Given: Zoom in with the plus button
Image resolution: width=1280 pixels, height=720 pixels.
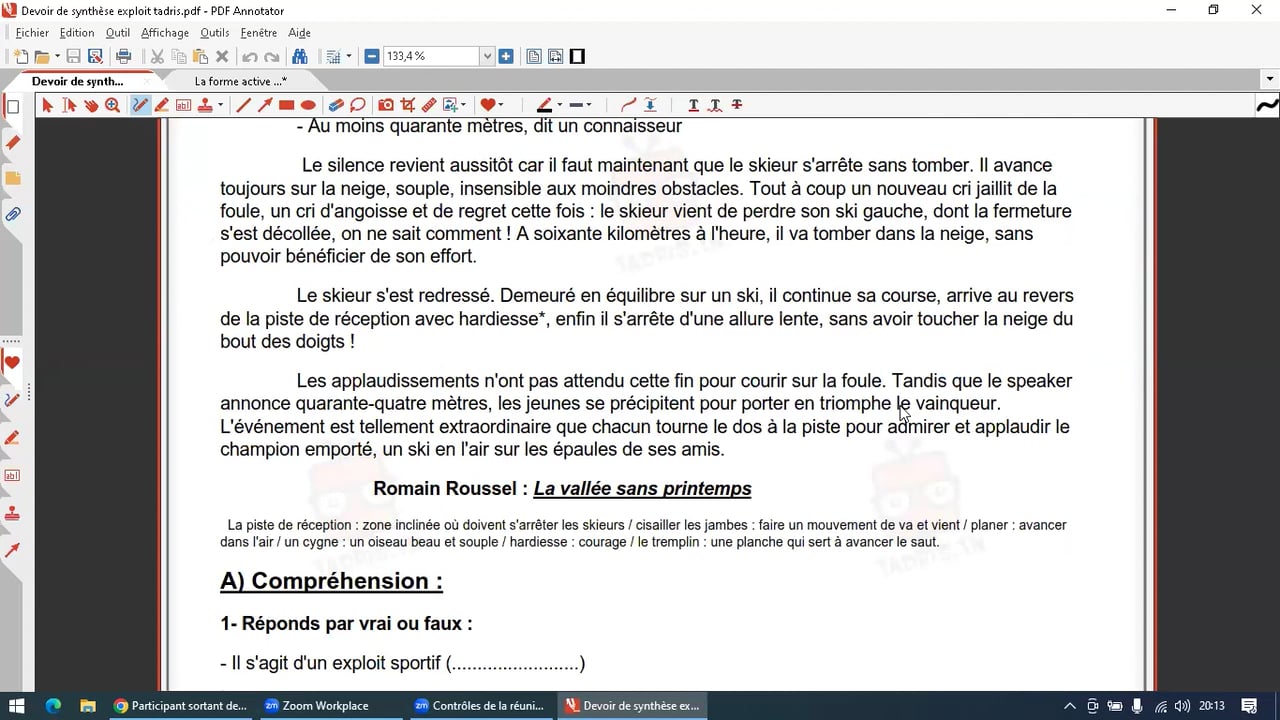Looking at the screenshot, I should [x=506, y=56].
